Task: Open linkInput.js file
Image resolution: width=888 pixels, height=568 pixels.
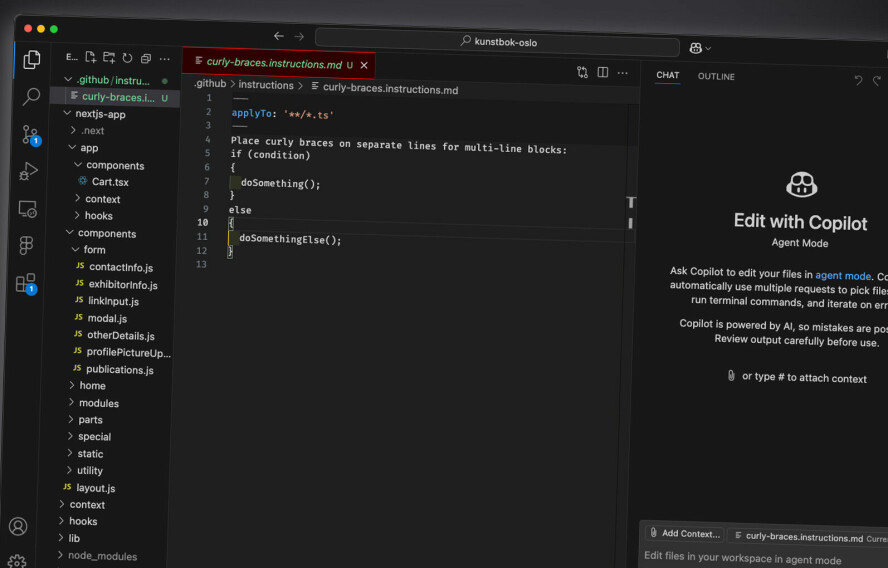Action: (x=113, y=301)
